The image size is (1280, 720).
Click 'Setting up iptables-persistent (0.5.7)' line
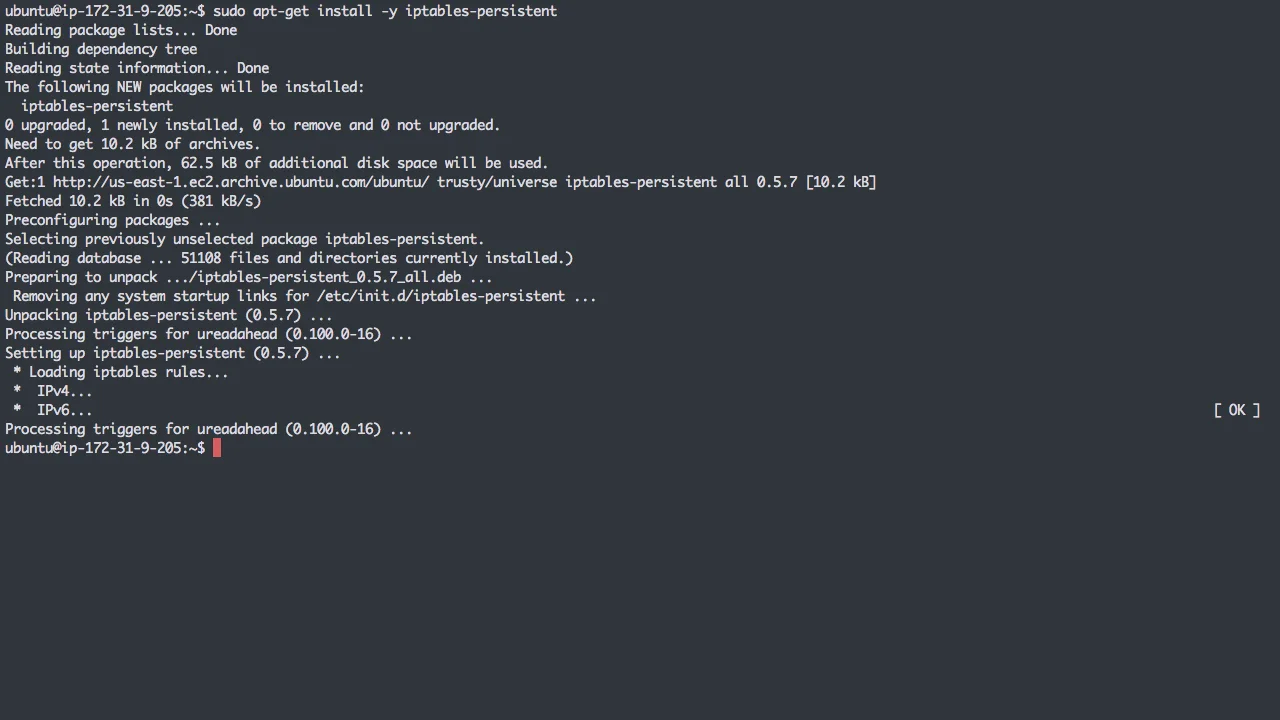coord(173,353)
